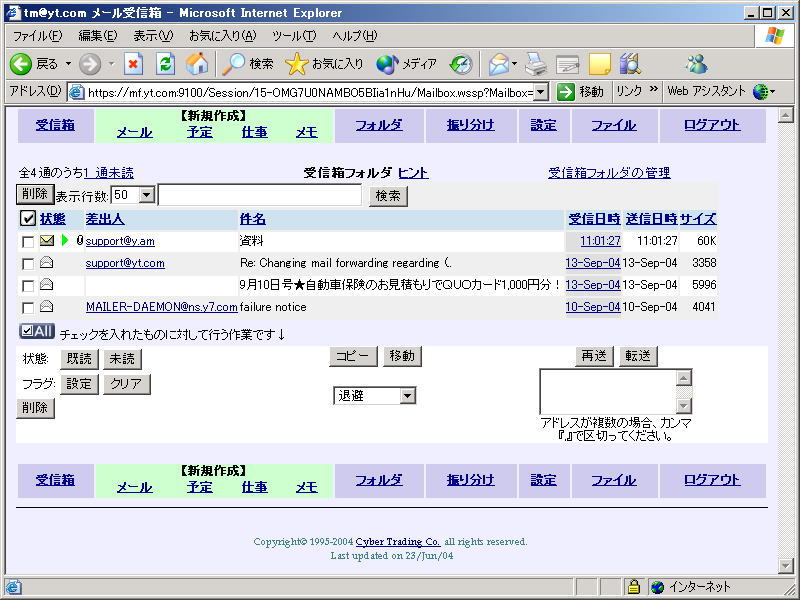The image size is (800, 600).
Task: Open the address bar URL dropdown arrow
Action: 540,92
